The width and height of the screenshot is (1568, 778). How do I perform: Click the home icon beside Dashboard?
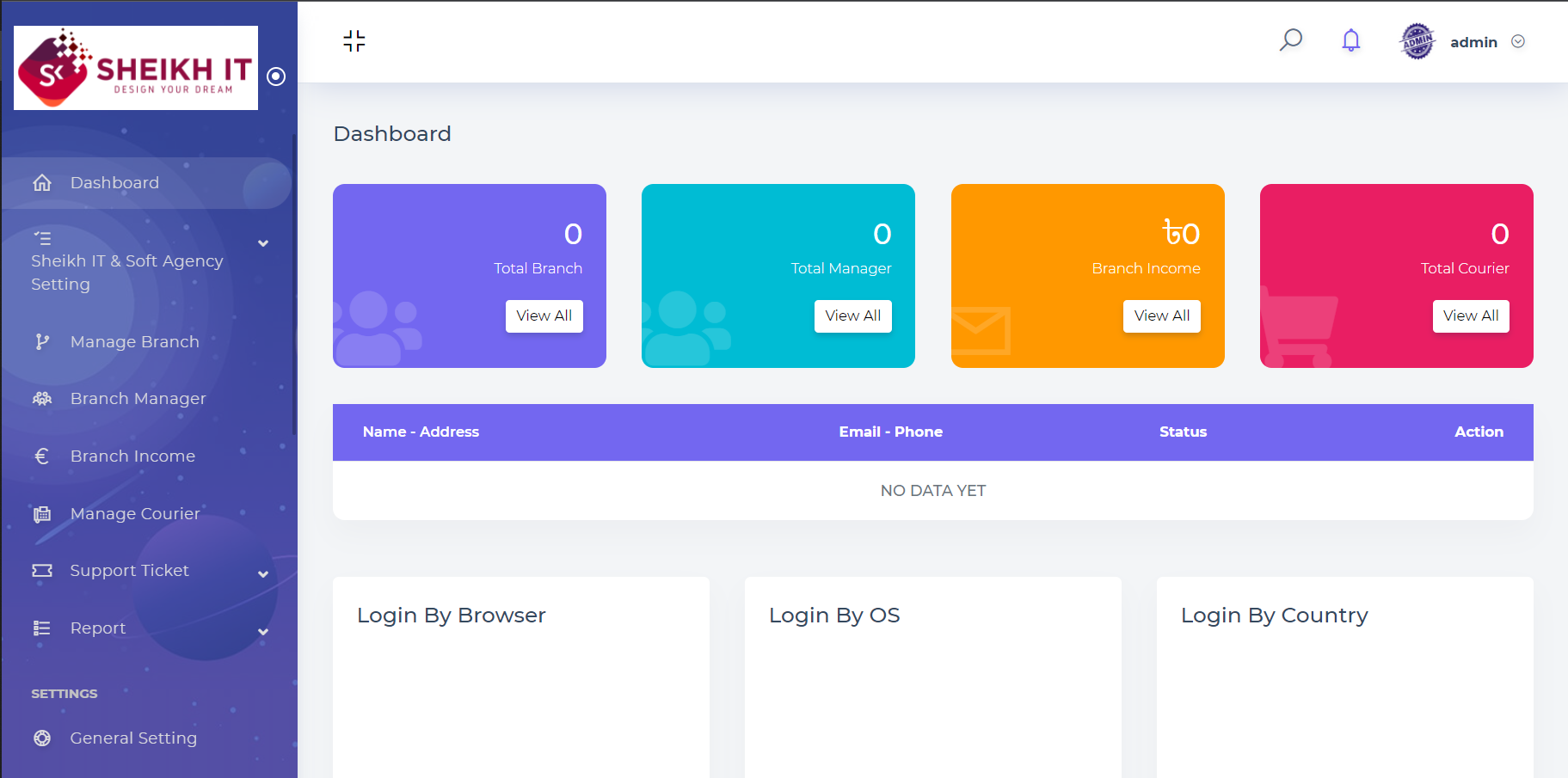(42, 183)
